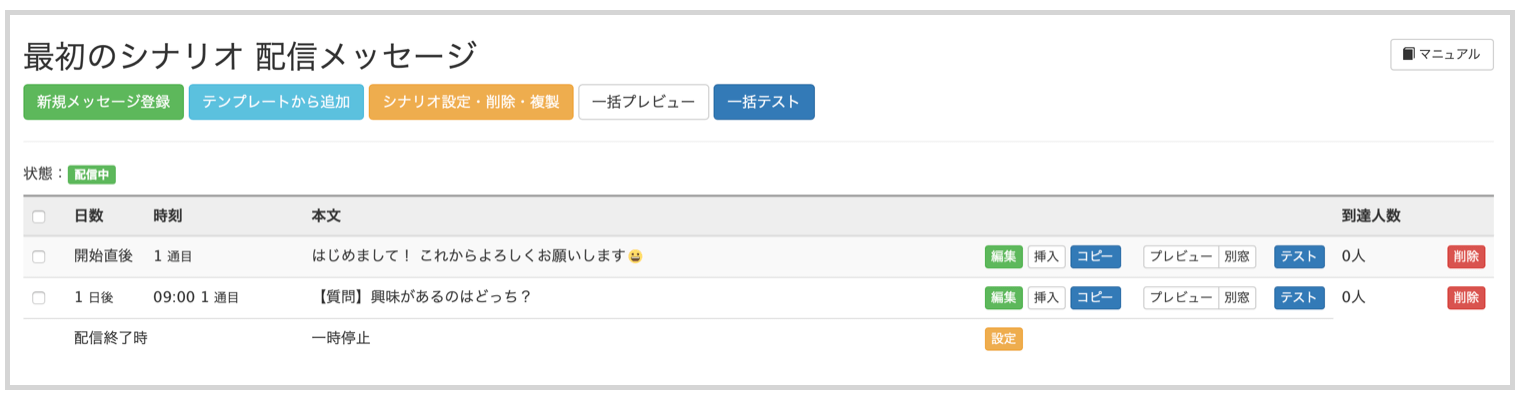Preview the 開始直後 message
1524x400 pixels.
click(x=1181, y=257)
